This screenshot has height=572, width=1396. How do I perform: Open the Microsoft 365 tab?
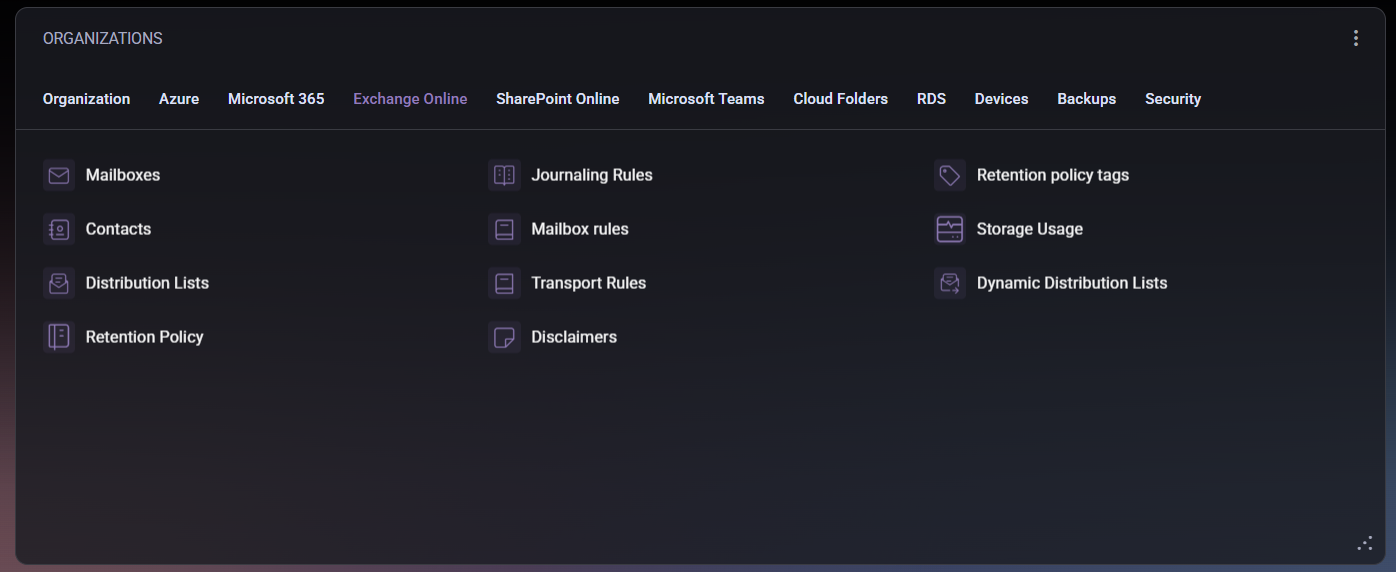276,99
